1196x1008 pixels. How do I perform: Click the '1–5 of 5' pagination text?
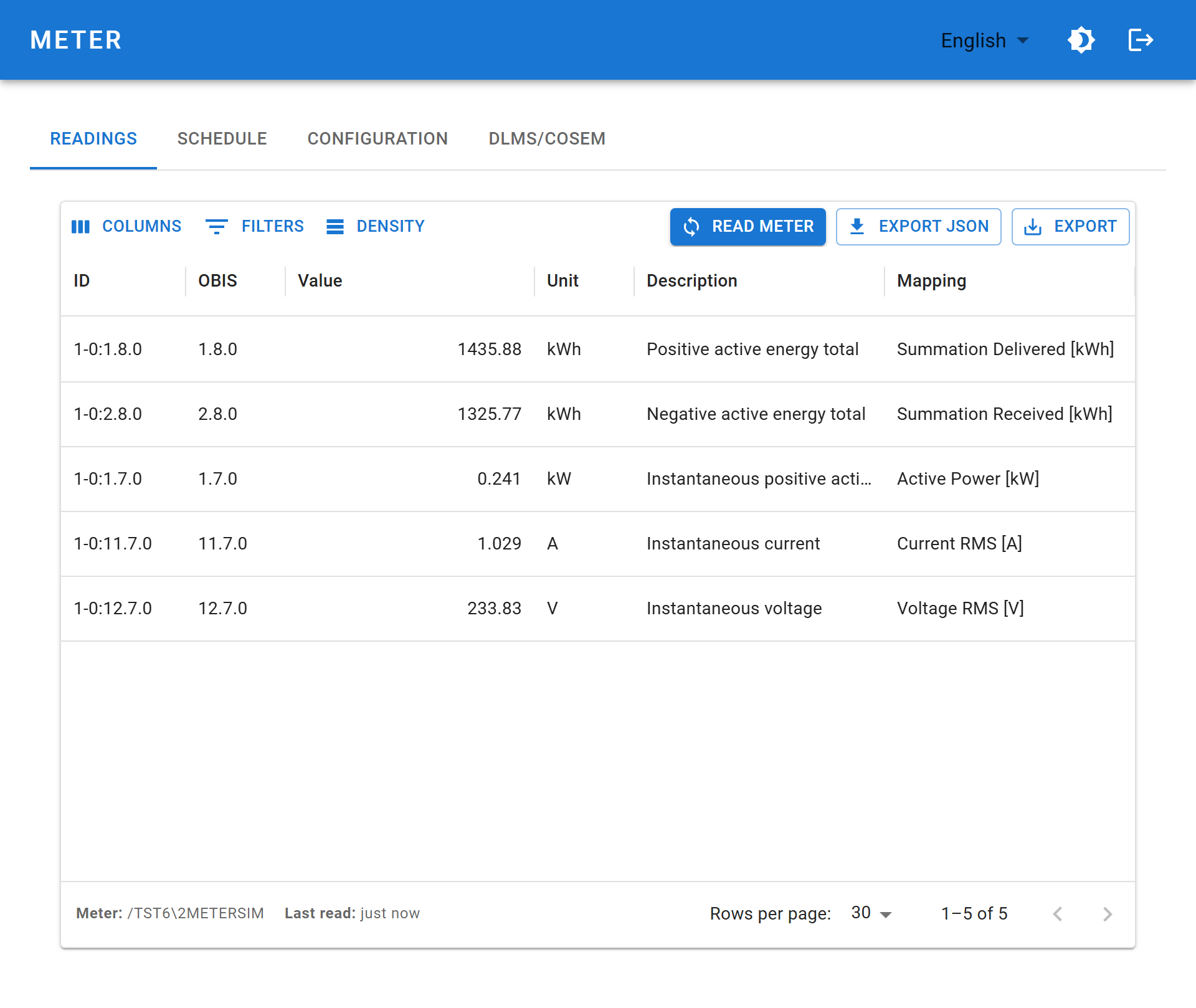click(x=974, y=914)
